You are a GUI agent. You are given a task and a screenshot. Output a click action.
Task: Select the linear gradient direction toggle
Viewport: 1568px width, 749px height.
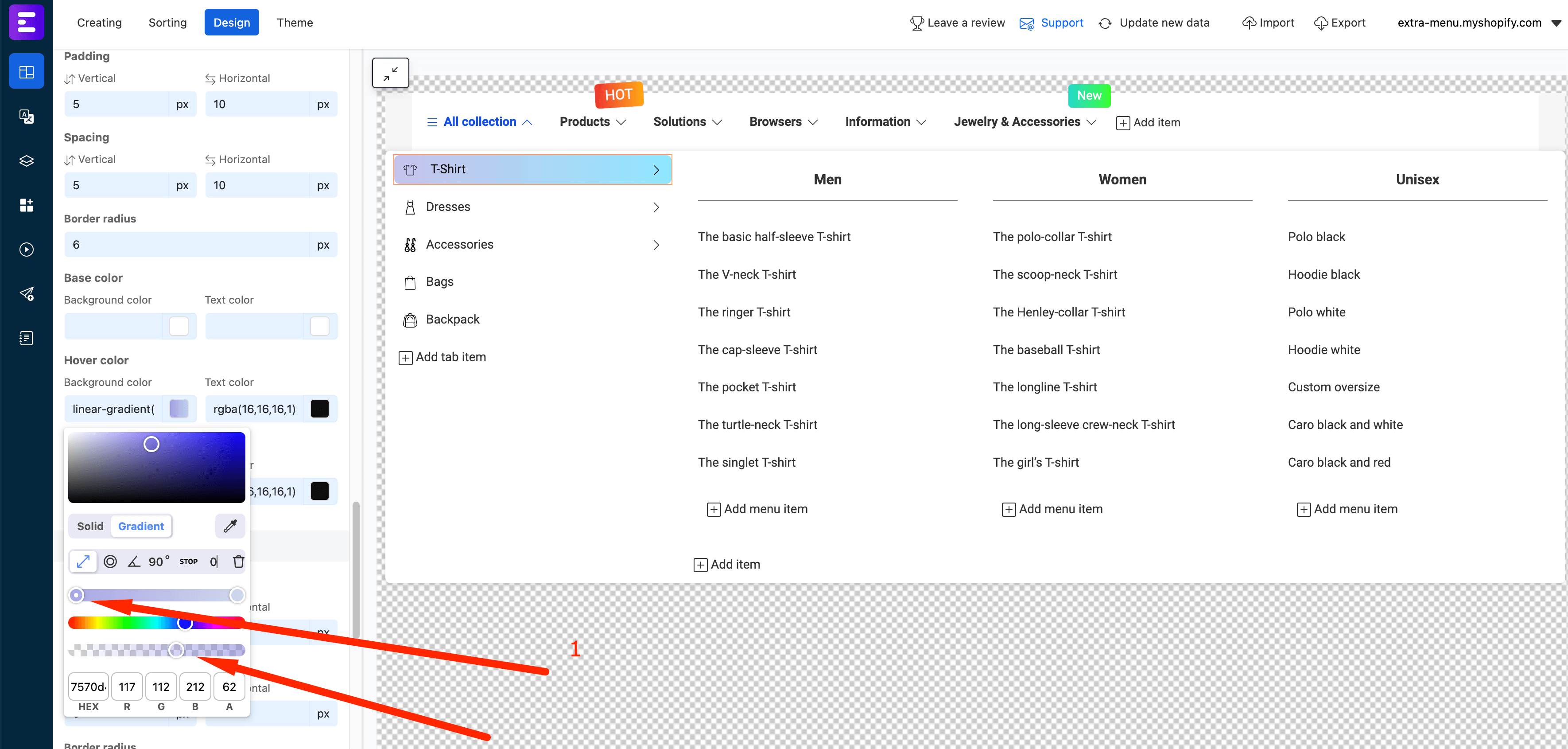pyautogui.click(x=83, y=562)
